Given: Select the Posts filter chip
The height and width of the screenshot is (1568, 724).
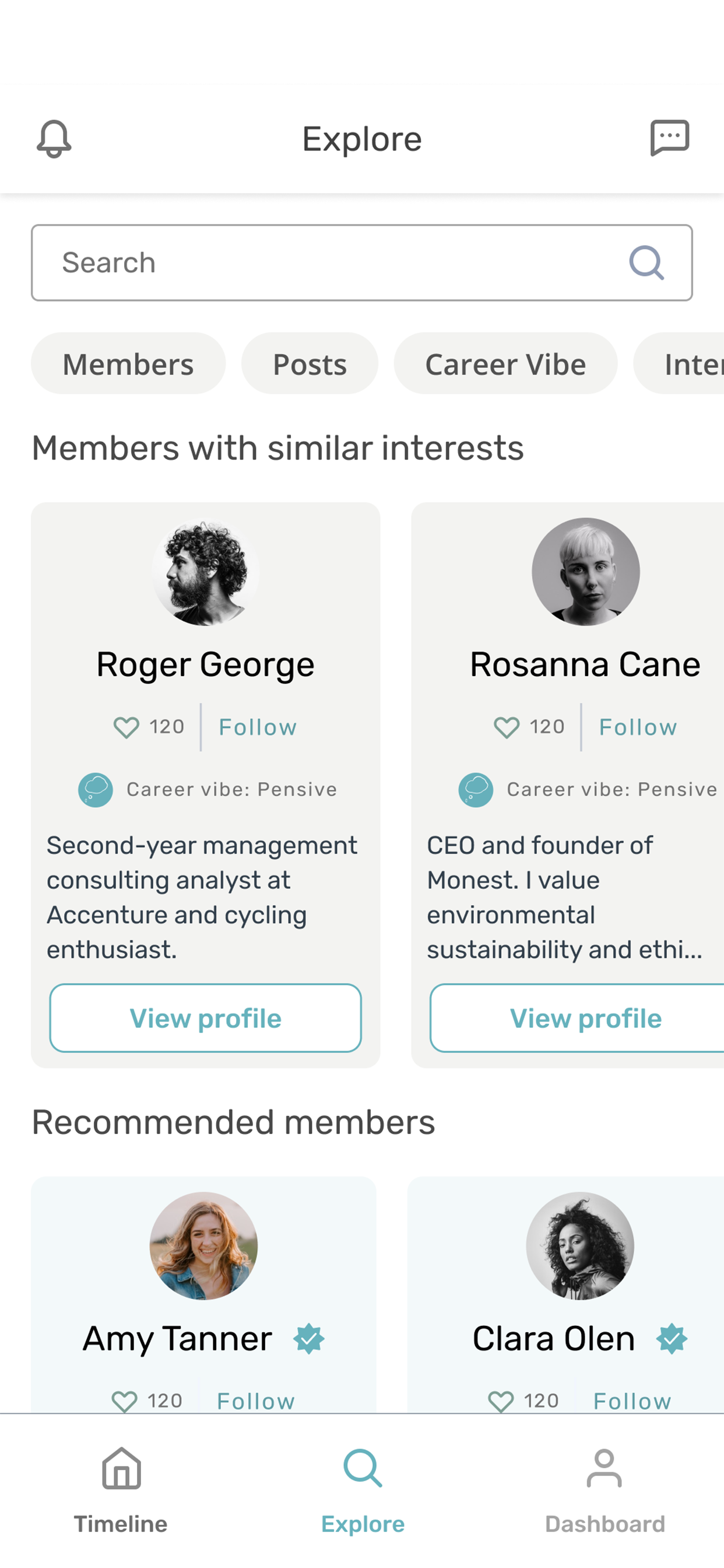Looking at the screenshot, I should pos(310,363).
